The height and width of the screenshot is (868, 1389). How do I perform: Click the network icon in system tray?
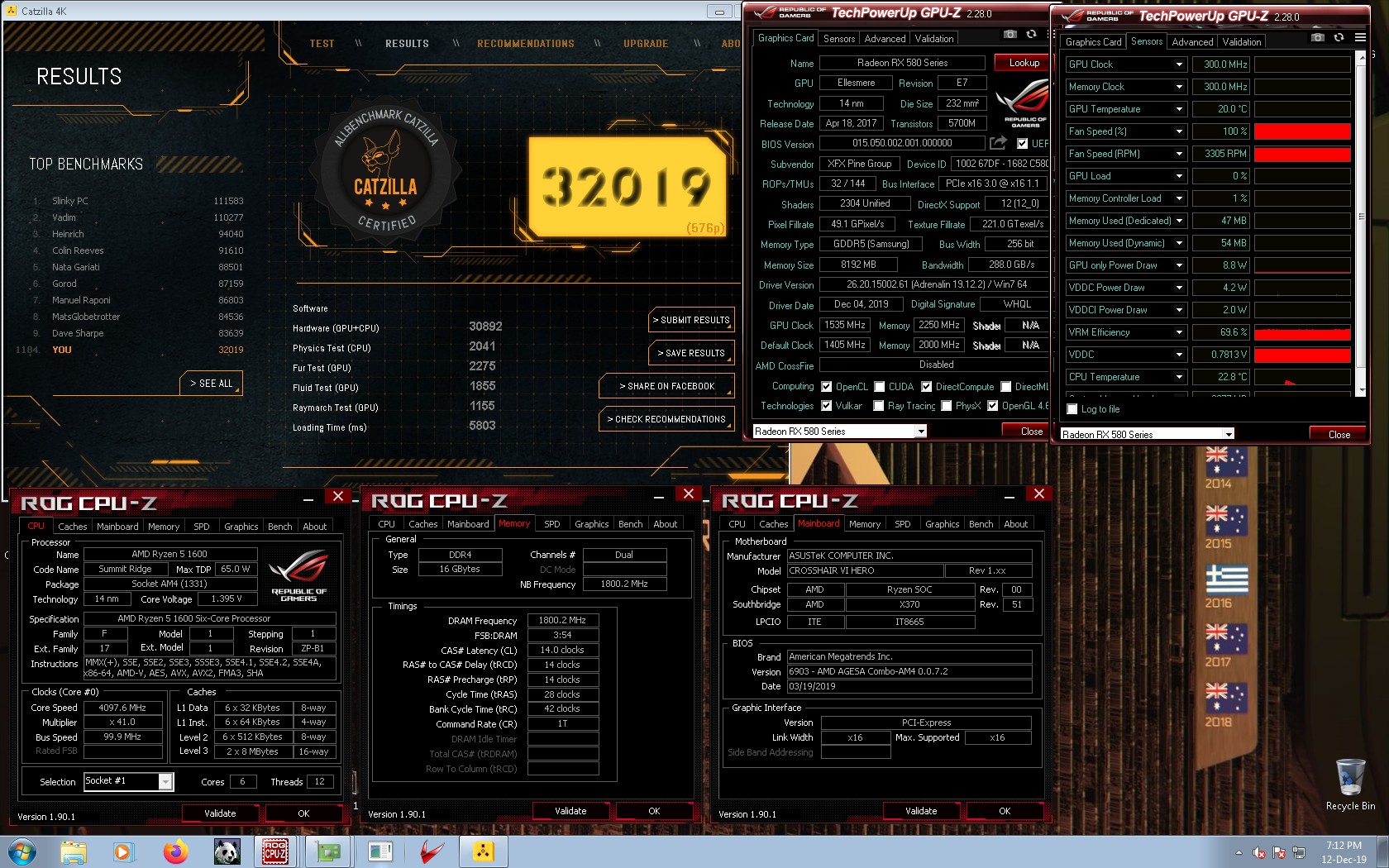[1299, 852]
